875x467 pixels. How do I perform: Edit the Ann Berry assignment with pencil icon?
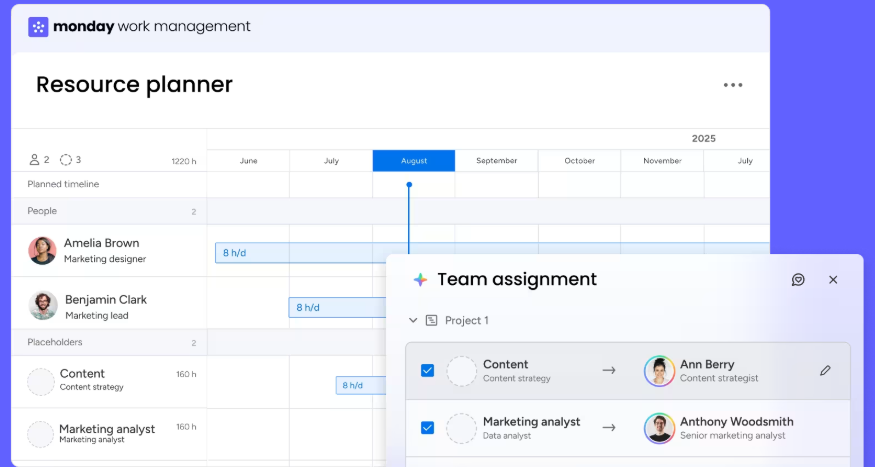coord(825,371)
